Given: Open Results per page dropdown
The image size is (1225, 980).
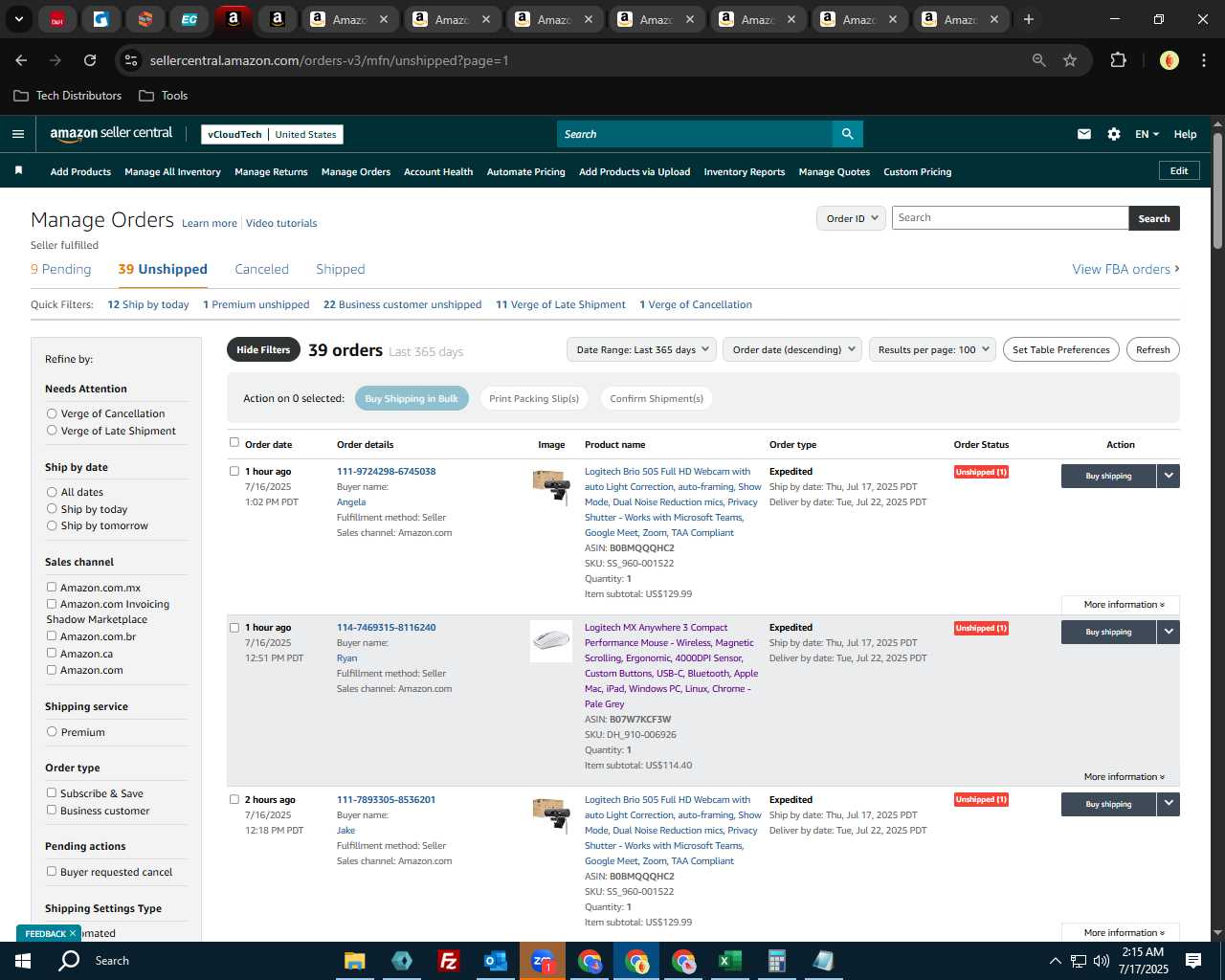Looking at the screenshot, I should [x=932, y=349].
